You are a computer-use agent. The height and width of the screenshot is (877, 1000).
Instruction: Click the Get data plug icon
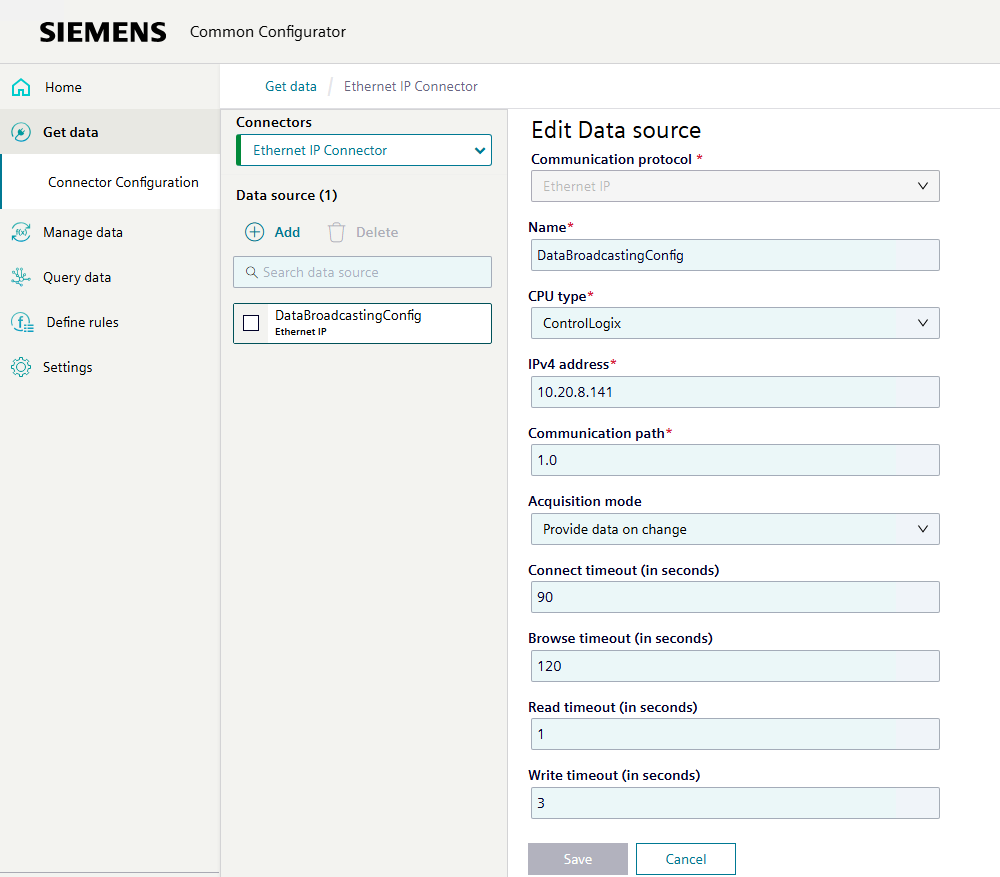pyautogui.click(x=21, y=132)
